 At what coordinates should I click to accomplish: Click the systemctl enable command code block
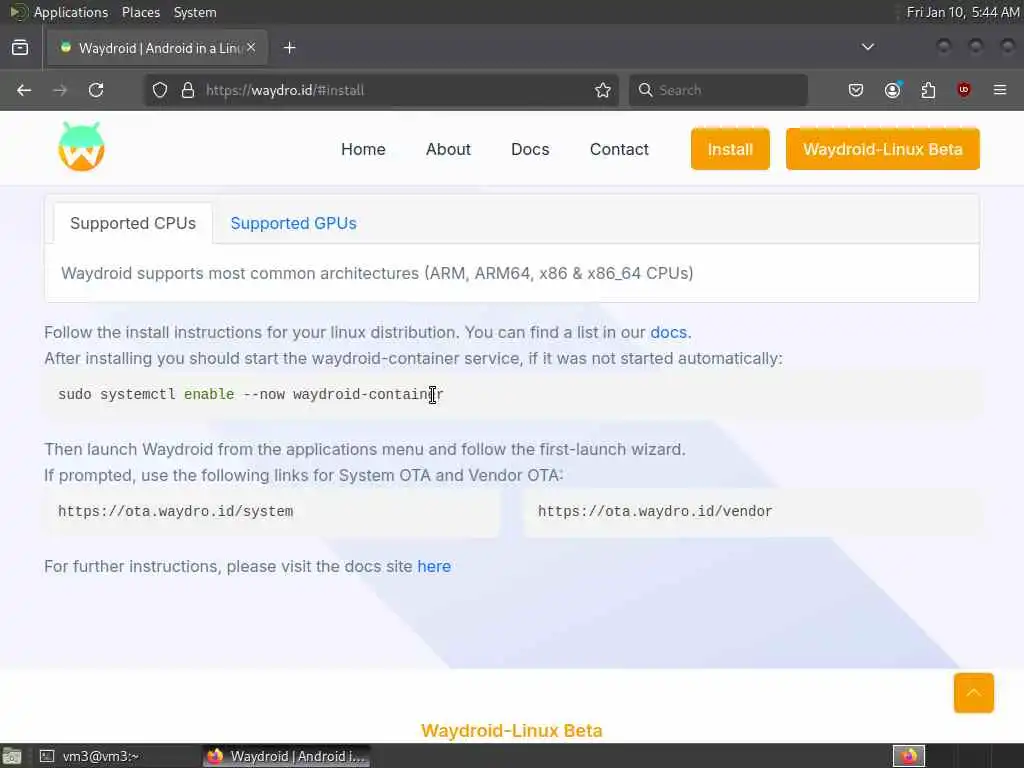click(x=512, y=394)
